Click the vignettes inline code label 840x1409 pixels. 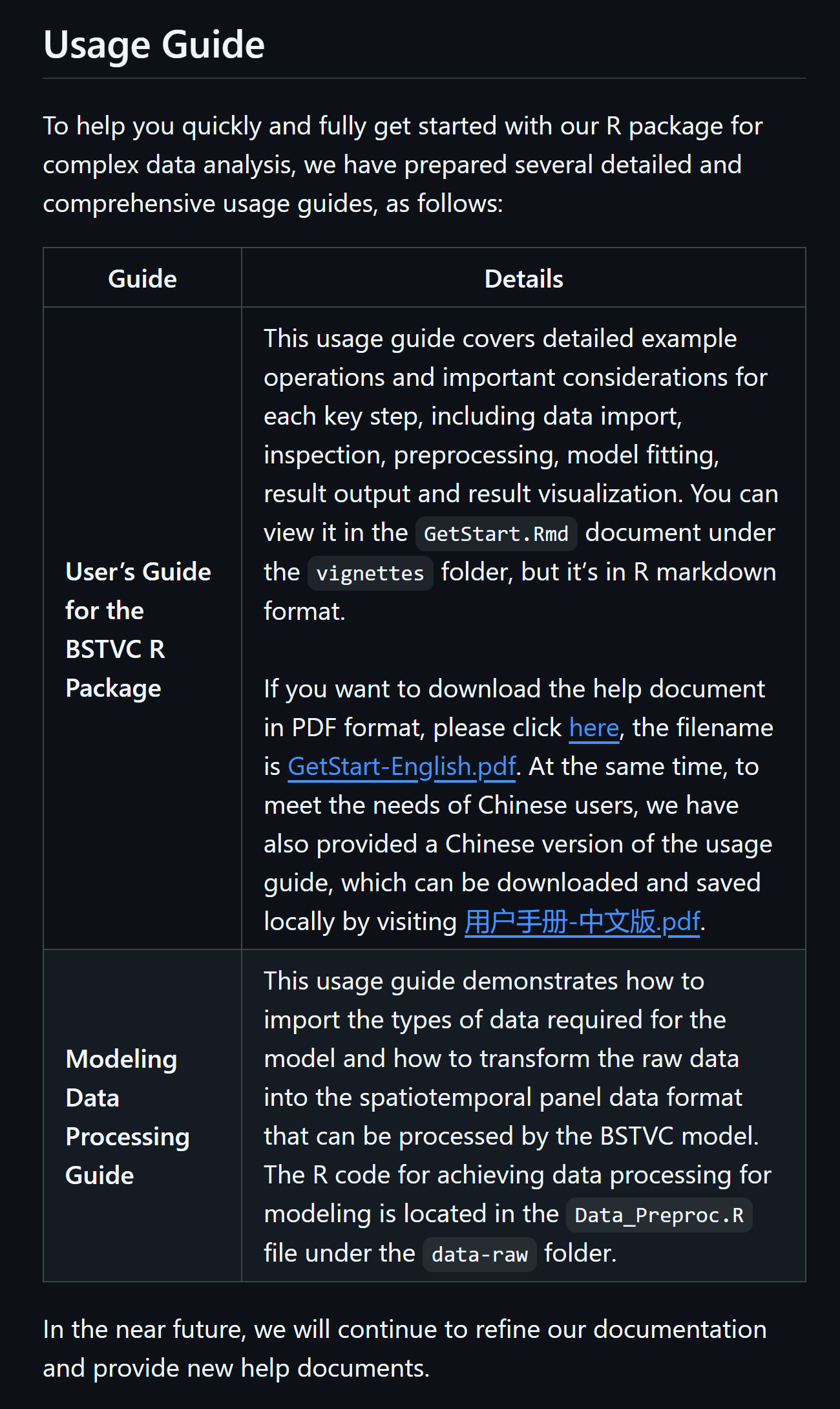coord(370,573)
